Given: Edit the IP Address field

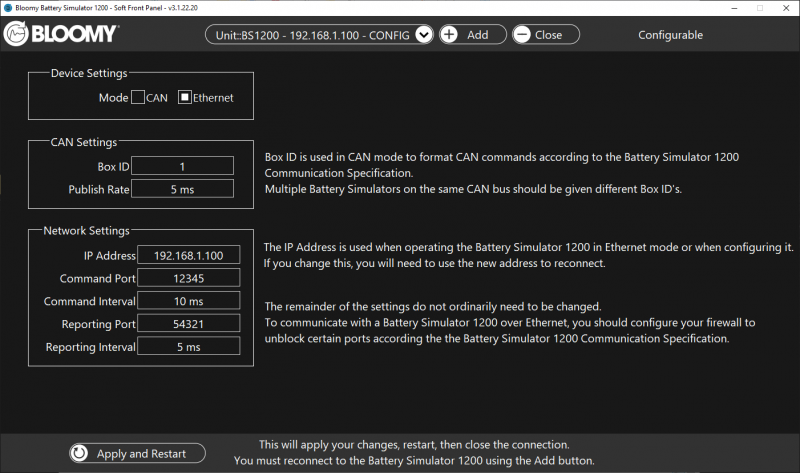Looking at the screenshot, I should point(188,255).
